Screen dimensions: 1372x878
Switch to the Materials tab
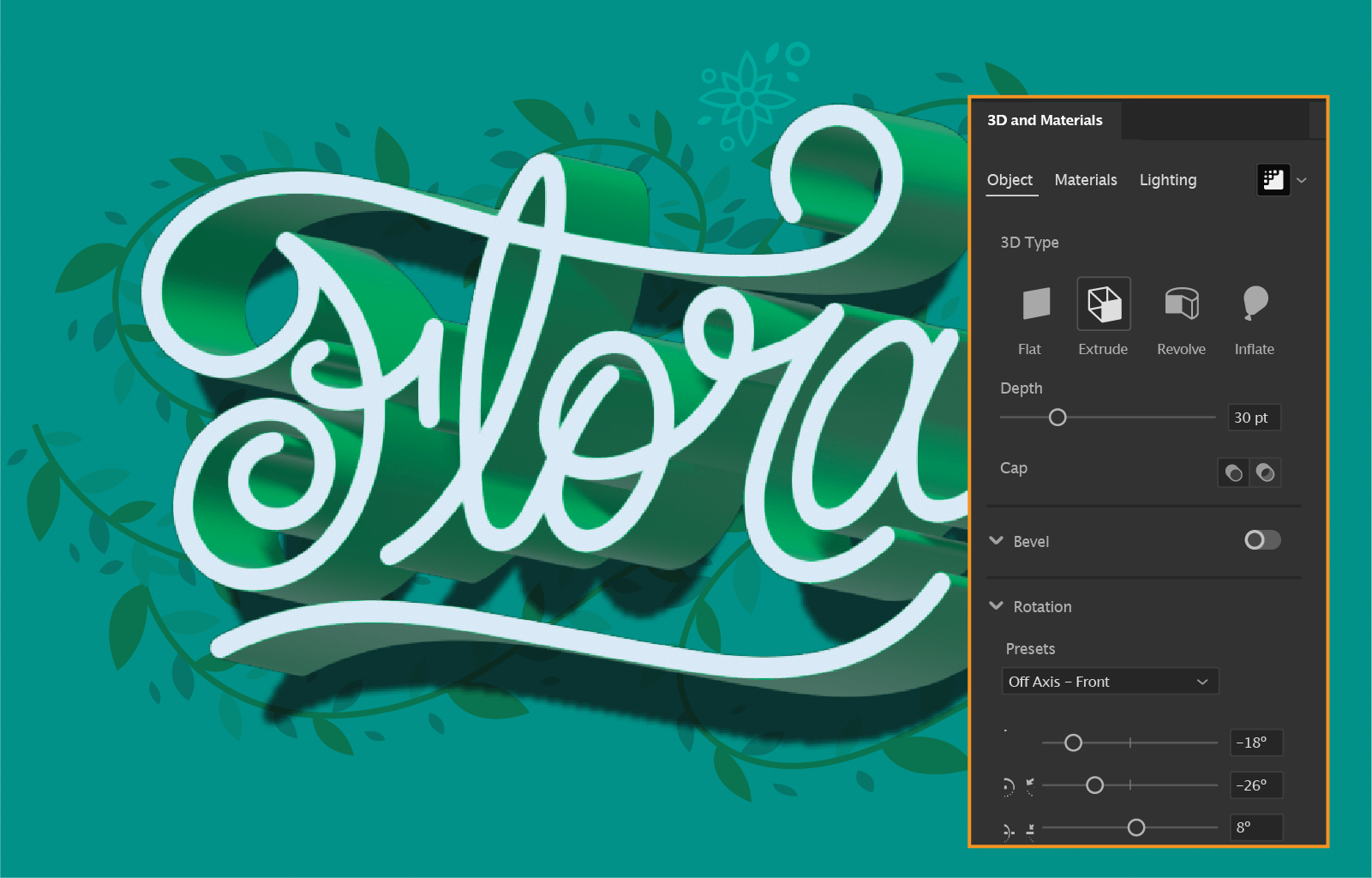(x=1085, y=180)
